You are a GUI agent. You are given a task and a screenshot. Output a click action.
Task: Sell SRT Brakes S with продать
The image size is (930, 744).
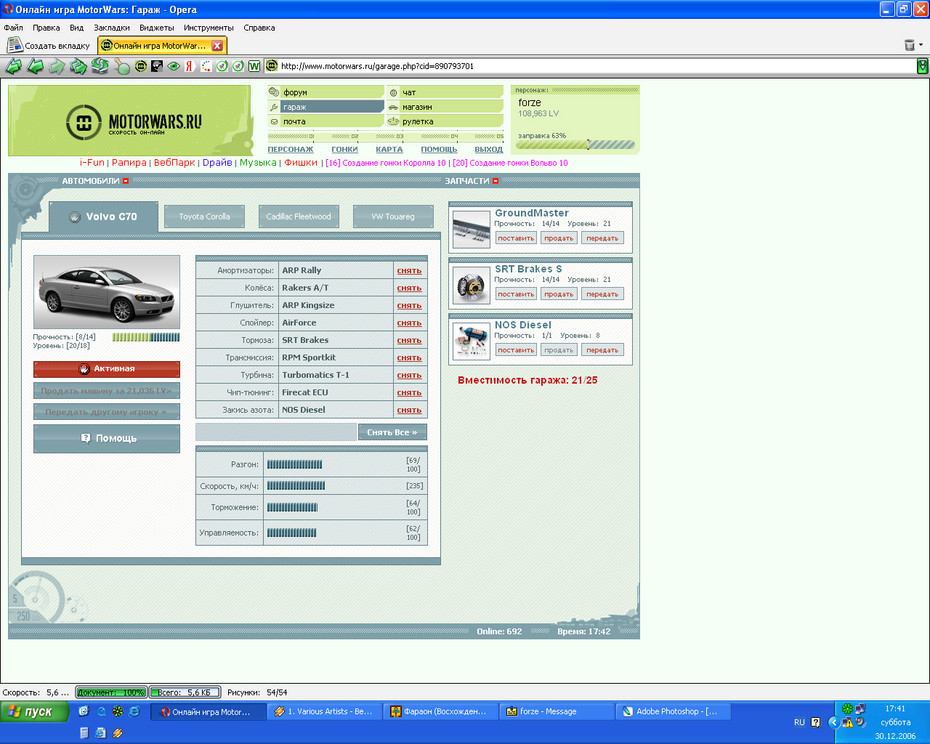(x=559, y=294)
